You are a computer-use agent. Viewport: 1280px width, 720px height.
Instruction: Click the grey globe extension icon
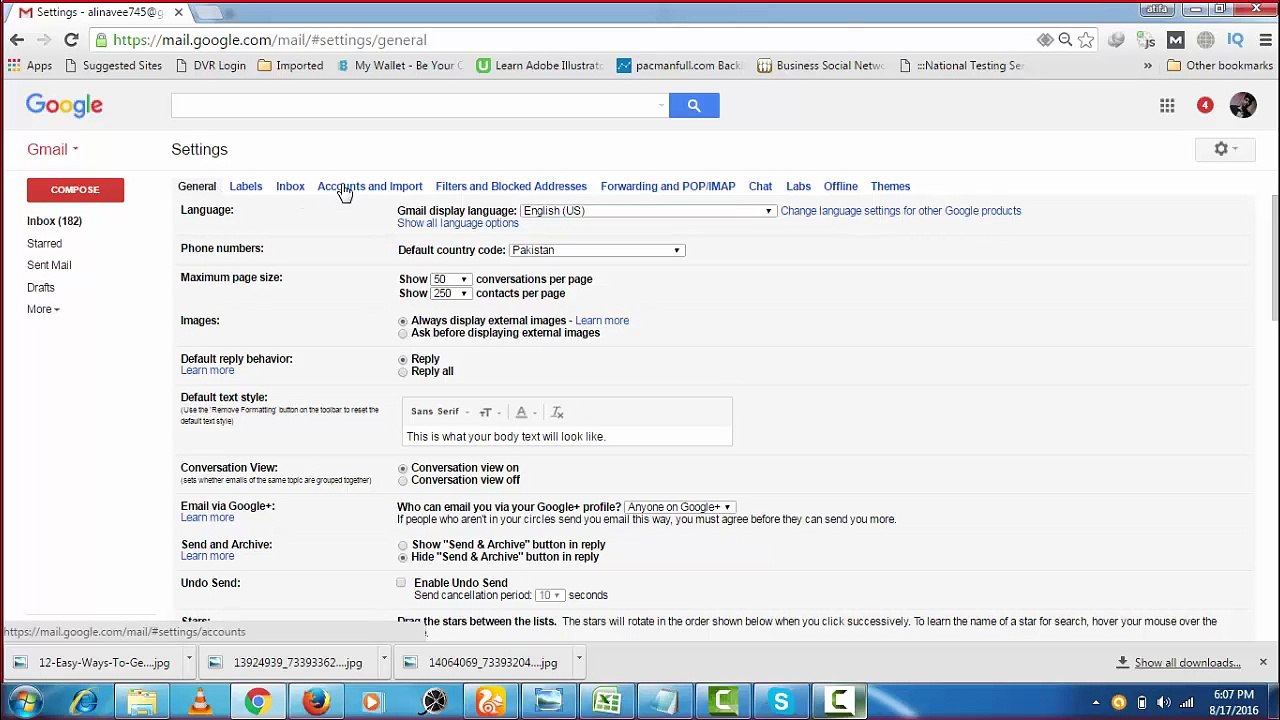1206,40
